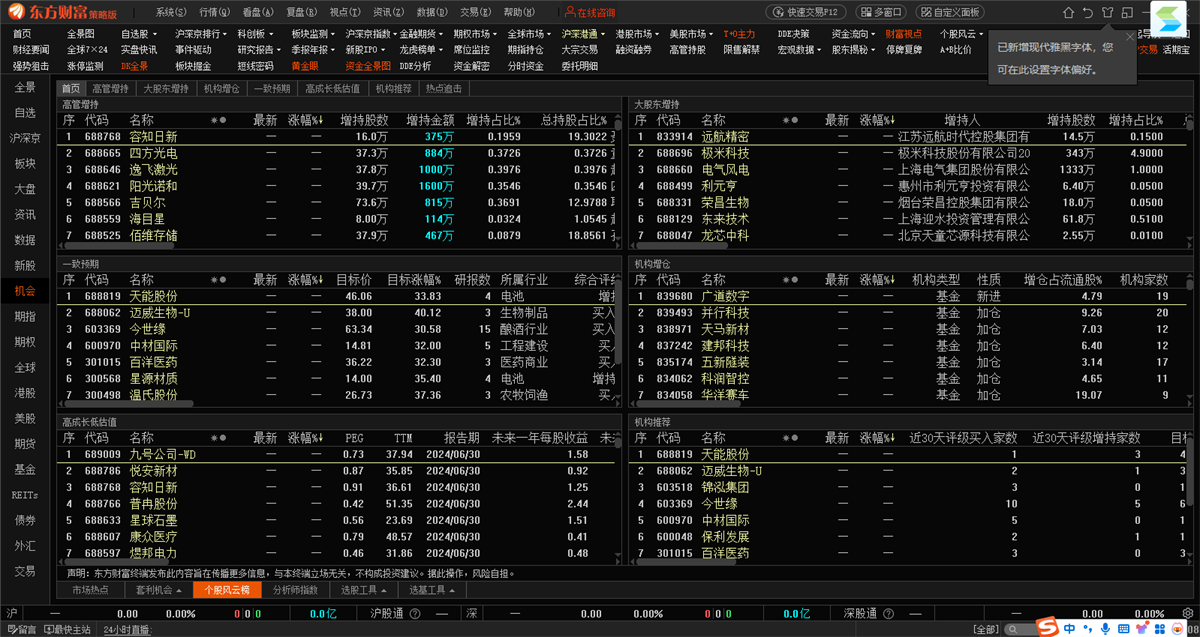Screen dimensions: 1200x637
Task: Click the skin (shirt) icon in title bar
Action: pos(1107,12)
